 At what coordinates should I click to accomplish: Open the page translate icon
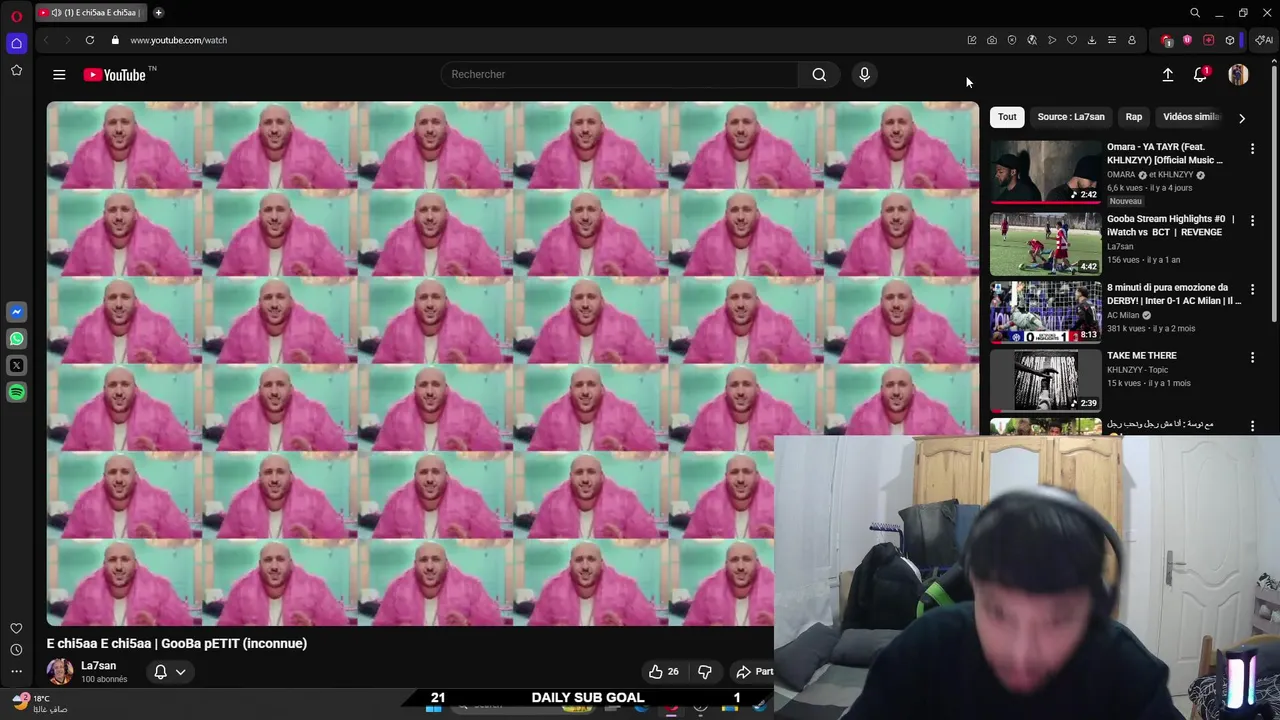click(1031, 40)
